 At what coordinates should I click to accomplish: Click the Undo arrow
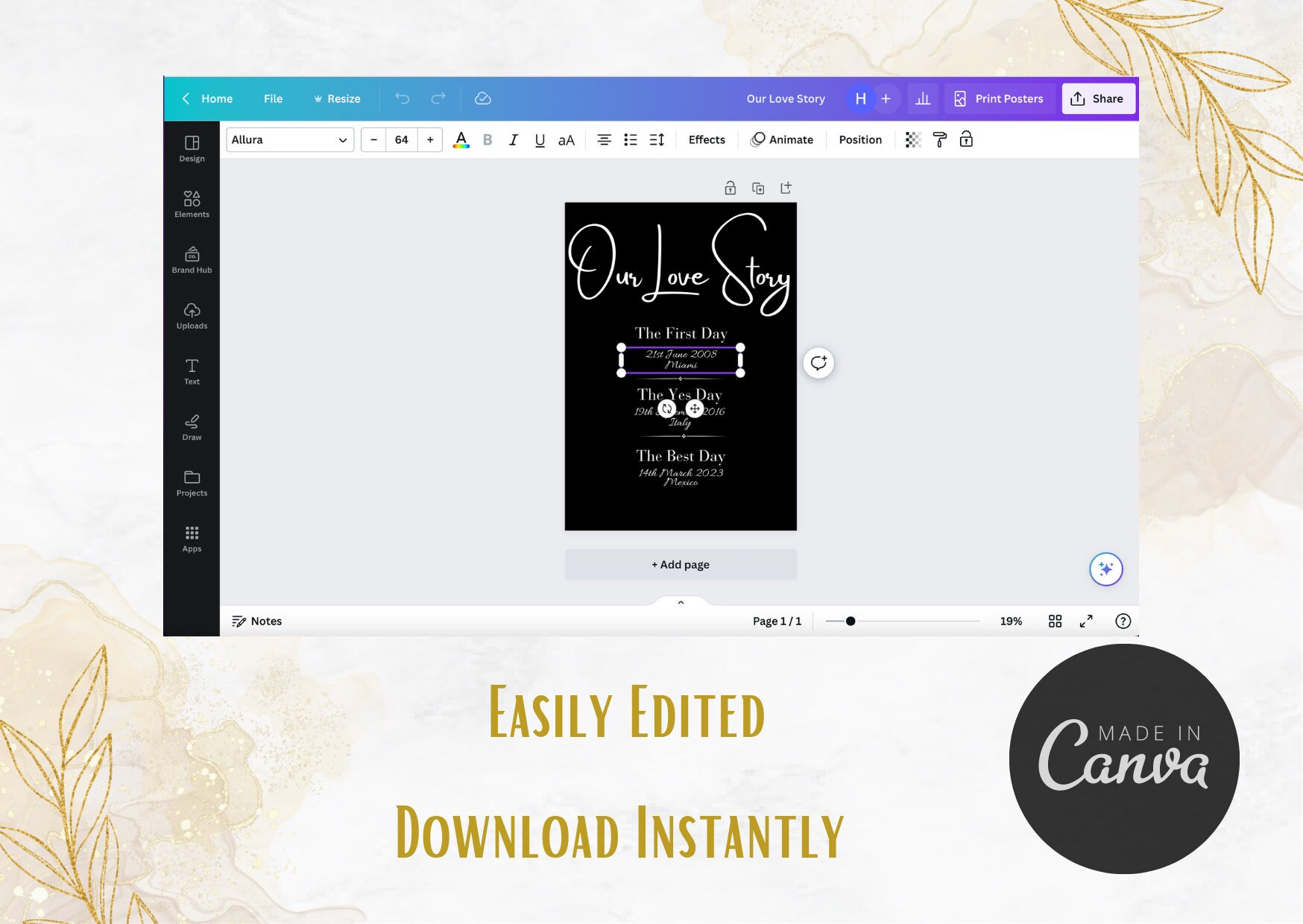click(403, 98)
